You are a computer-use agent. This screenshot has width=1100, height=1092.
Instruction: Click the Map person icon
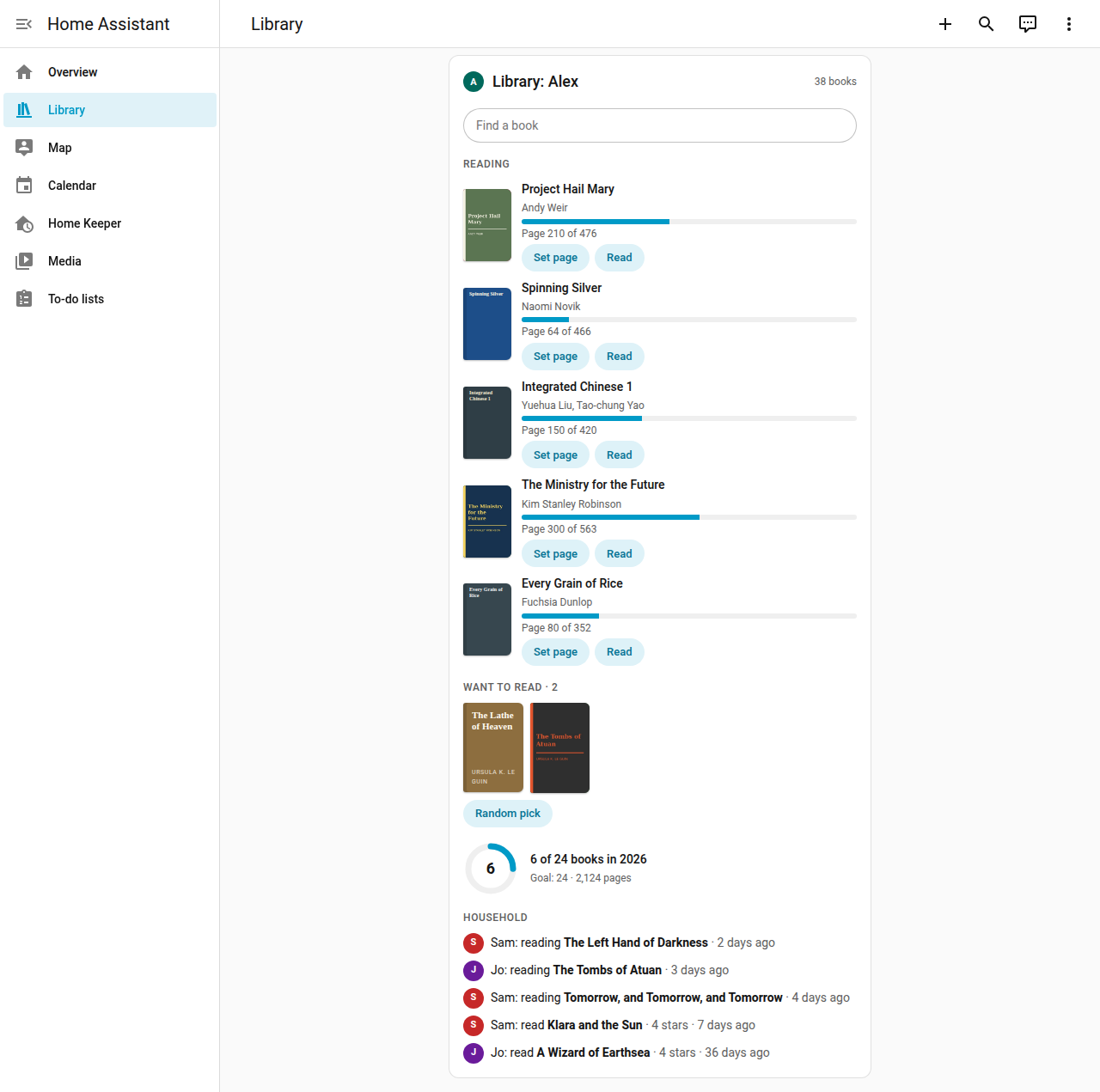point(24,148)
